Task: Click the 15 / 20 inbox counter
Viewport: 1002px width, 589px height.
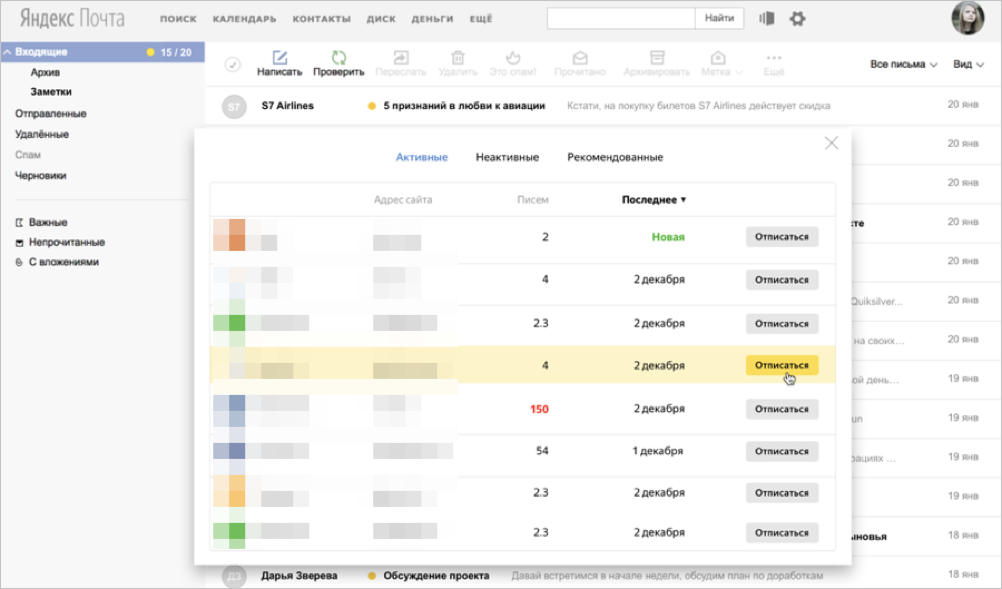Action: coord(176,52)
